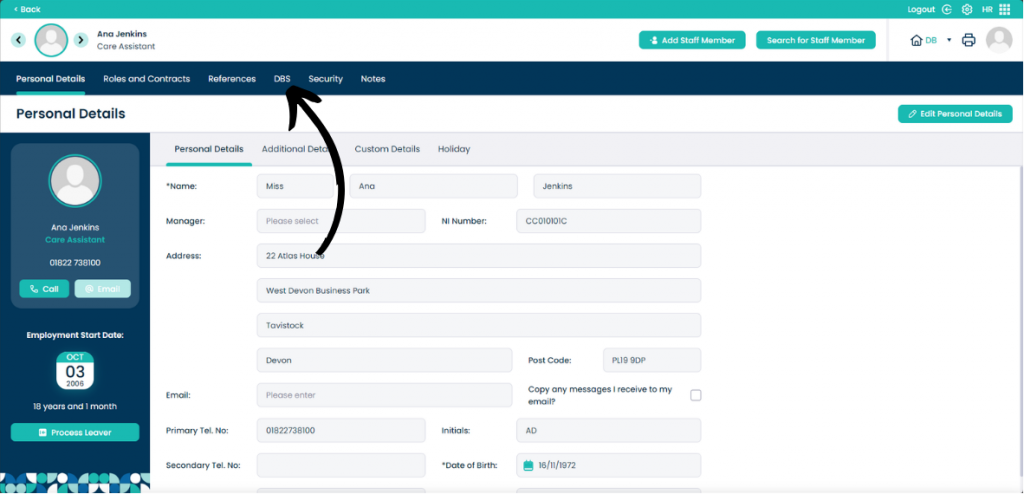Open the Custom Details sub-tab

[x=387, y=149]
